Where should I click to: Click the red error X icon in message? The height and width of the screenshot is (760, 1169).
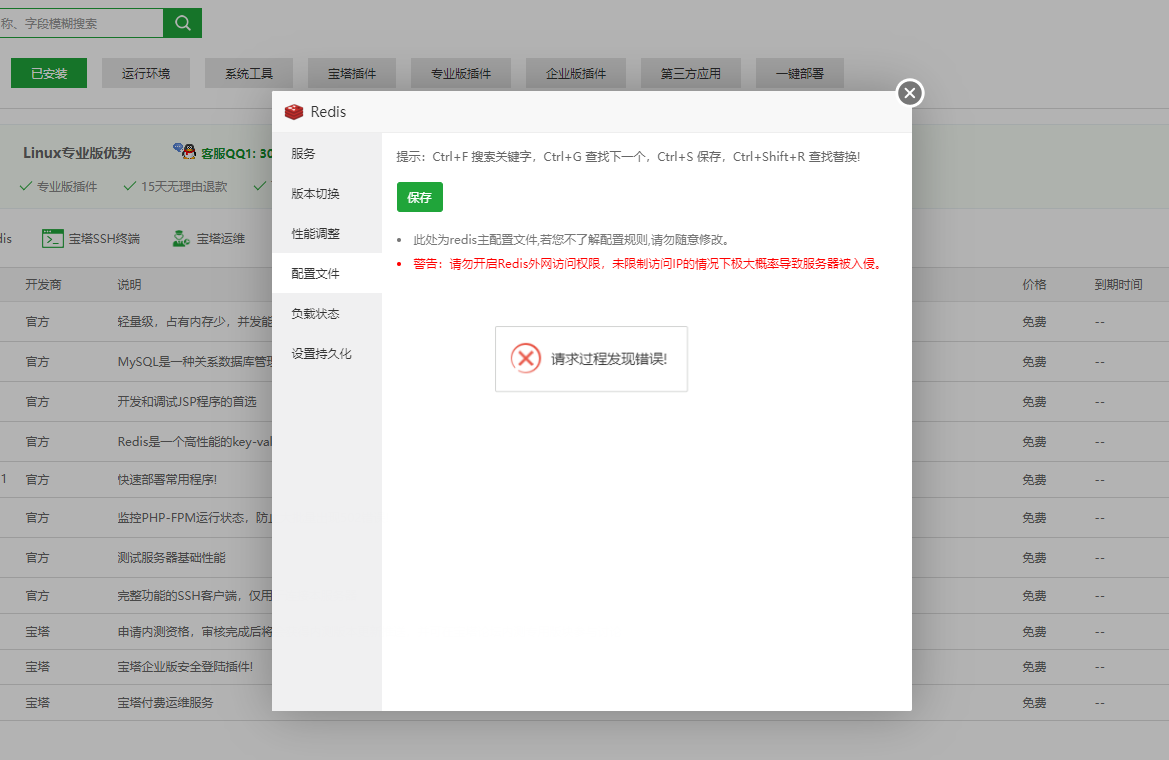[526, 359]
